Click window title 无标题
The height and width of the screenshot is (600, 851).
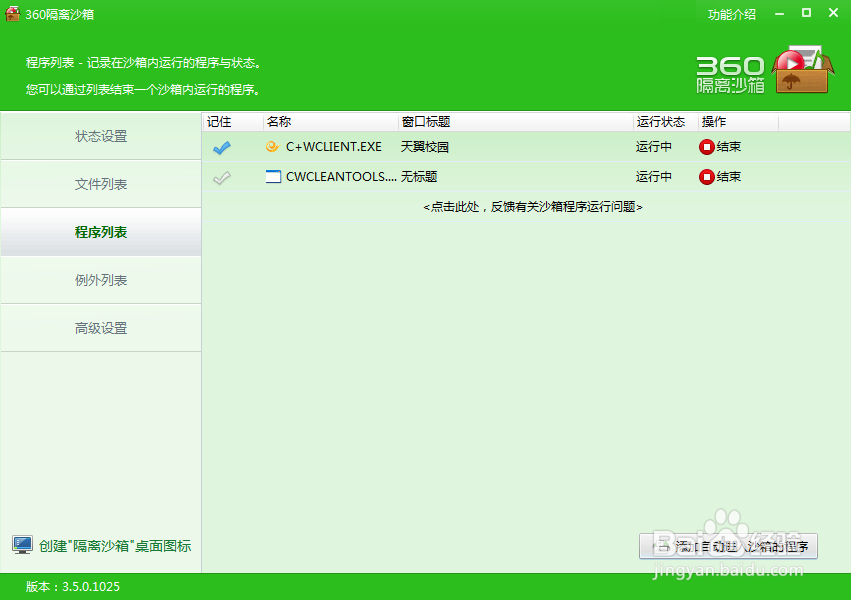[418, 177]
